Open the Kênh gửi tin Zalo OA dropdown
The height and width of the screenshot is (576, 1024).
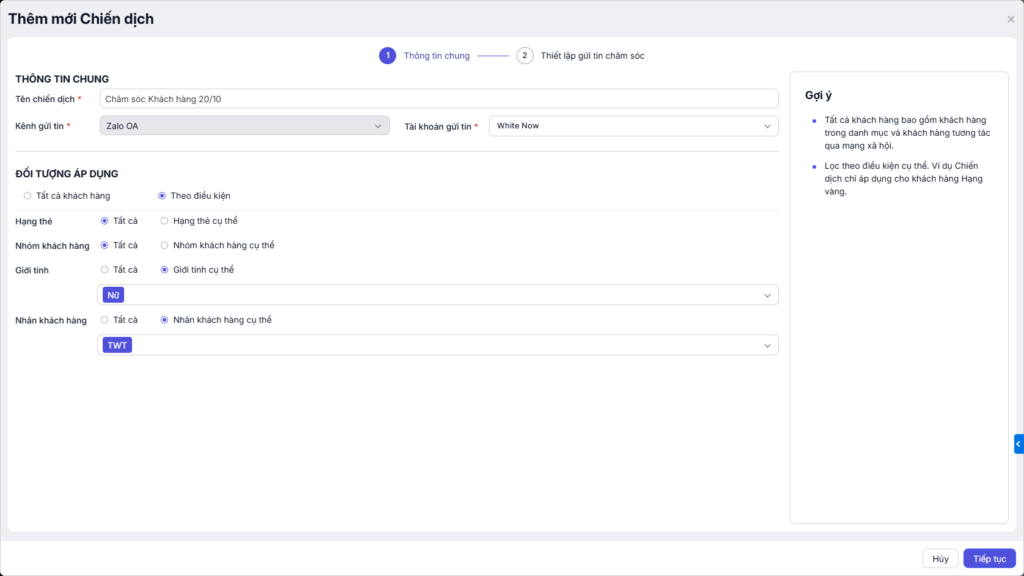tap(244, 126)
